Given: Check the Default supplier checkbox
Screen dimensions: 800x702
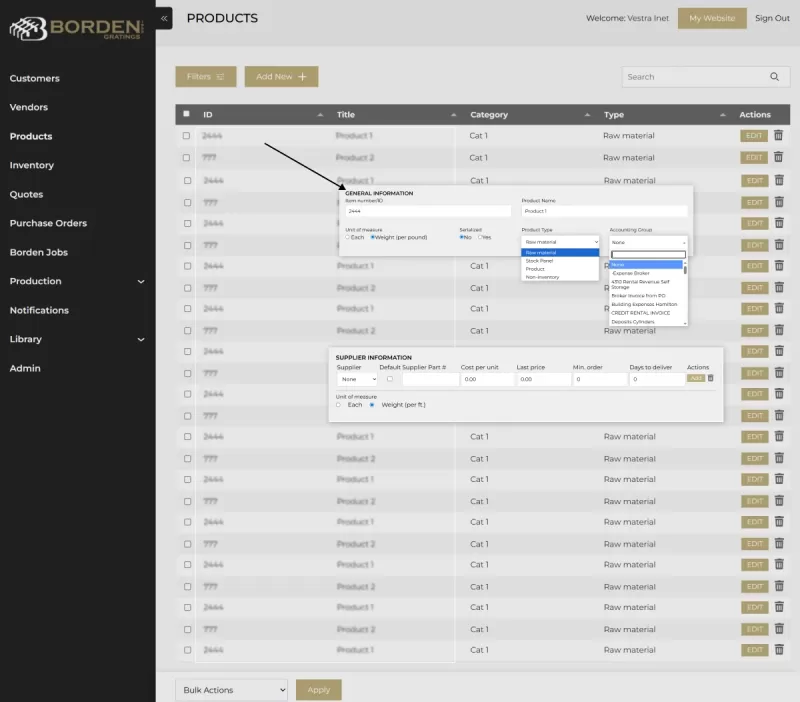Looking at the screenshot, I should click(x=390, y=379).
